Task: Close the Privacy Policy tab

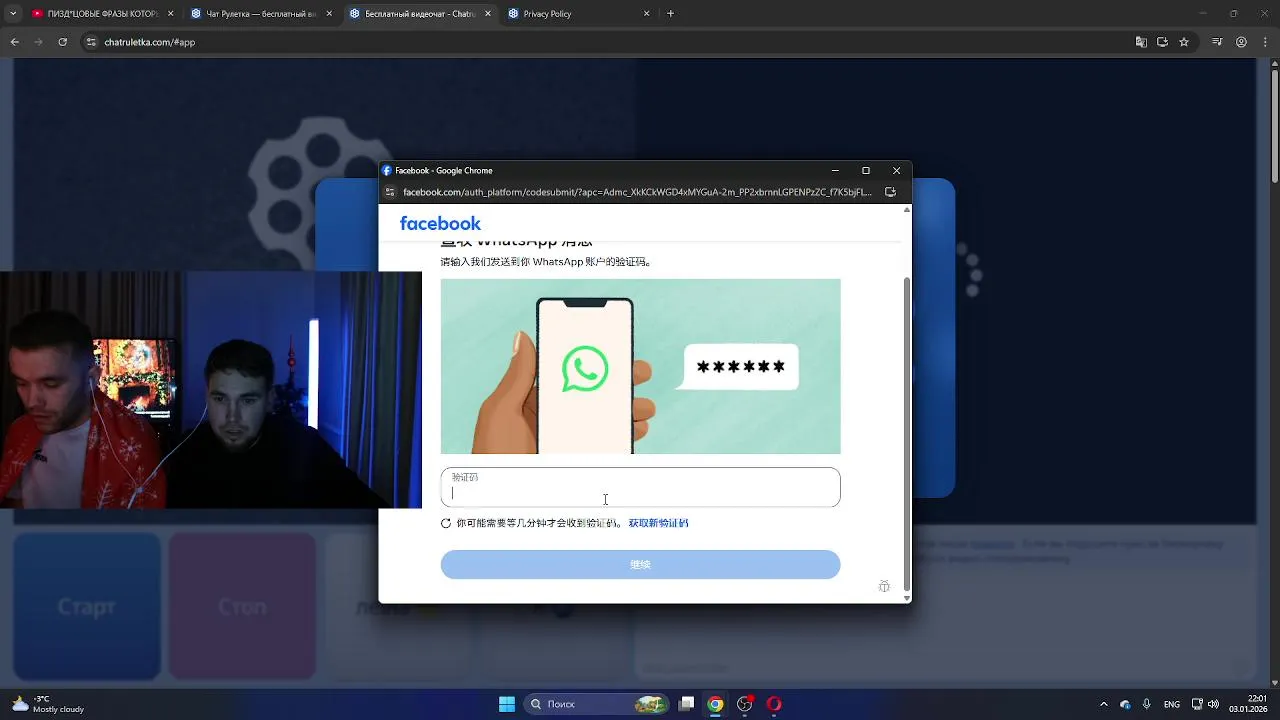Action: pos(646,14)
